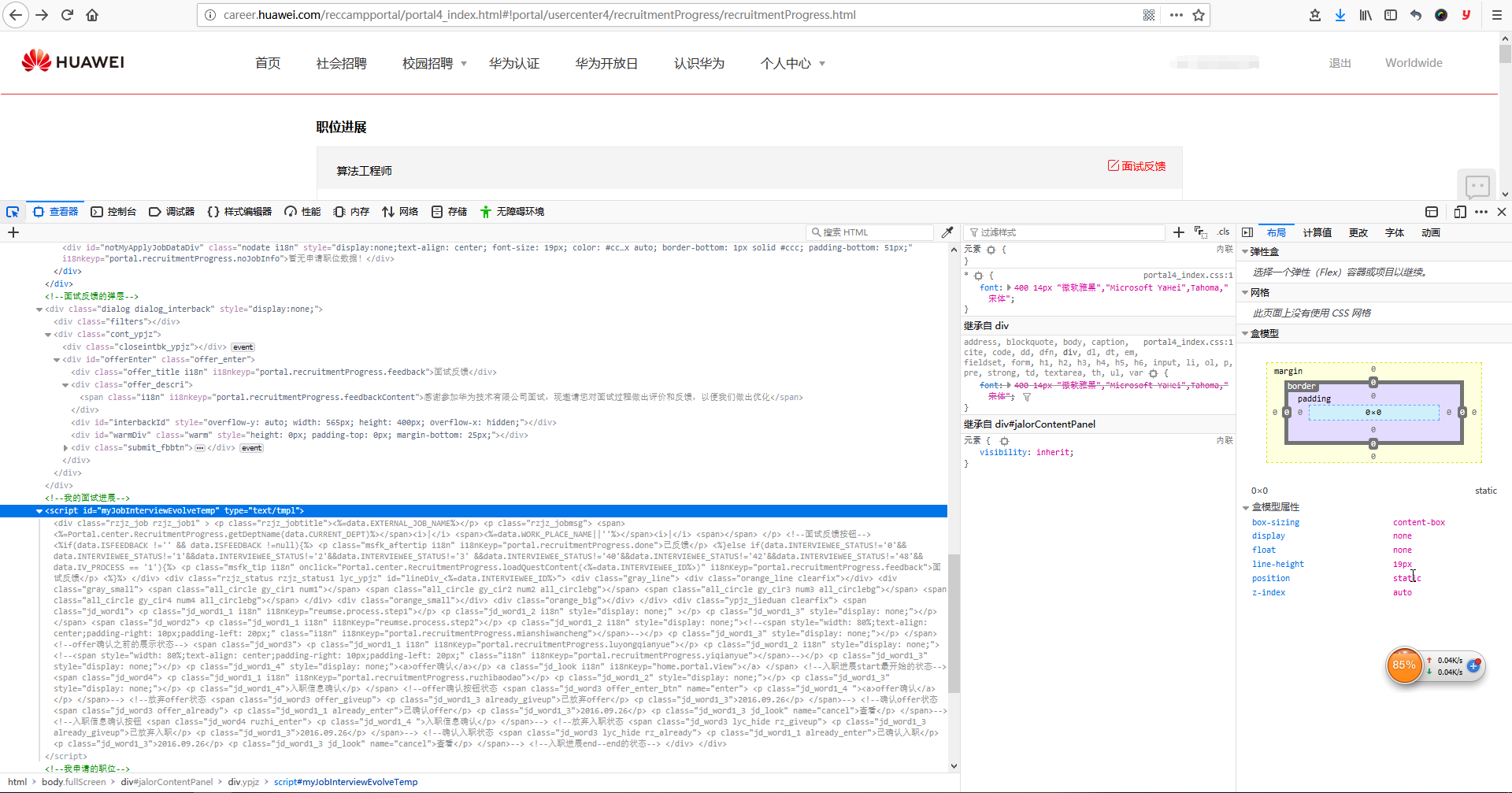Switch sidebar to 动画 tab
Screen dimensions: 1512x793
pos(1431,232)
